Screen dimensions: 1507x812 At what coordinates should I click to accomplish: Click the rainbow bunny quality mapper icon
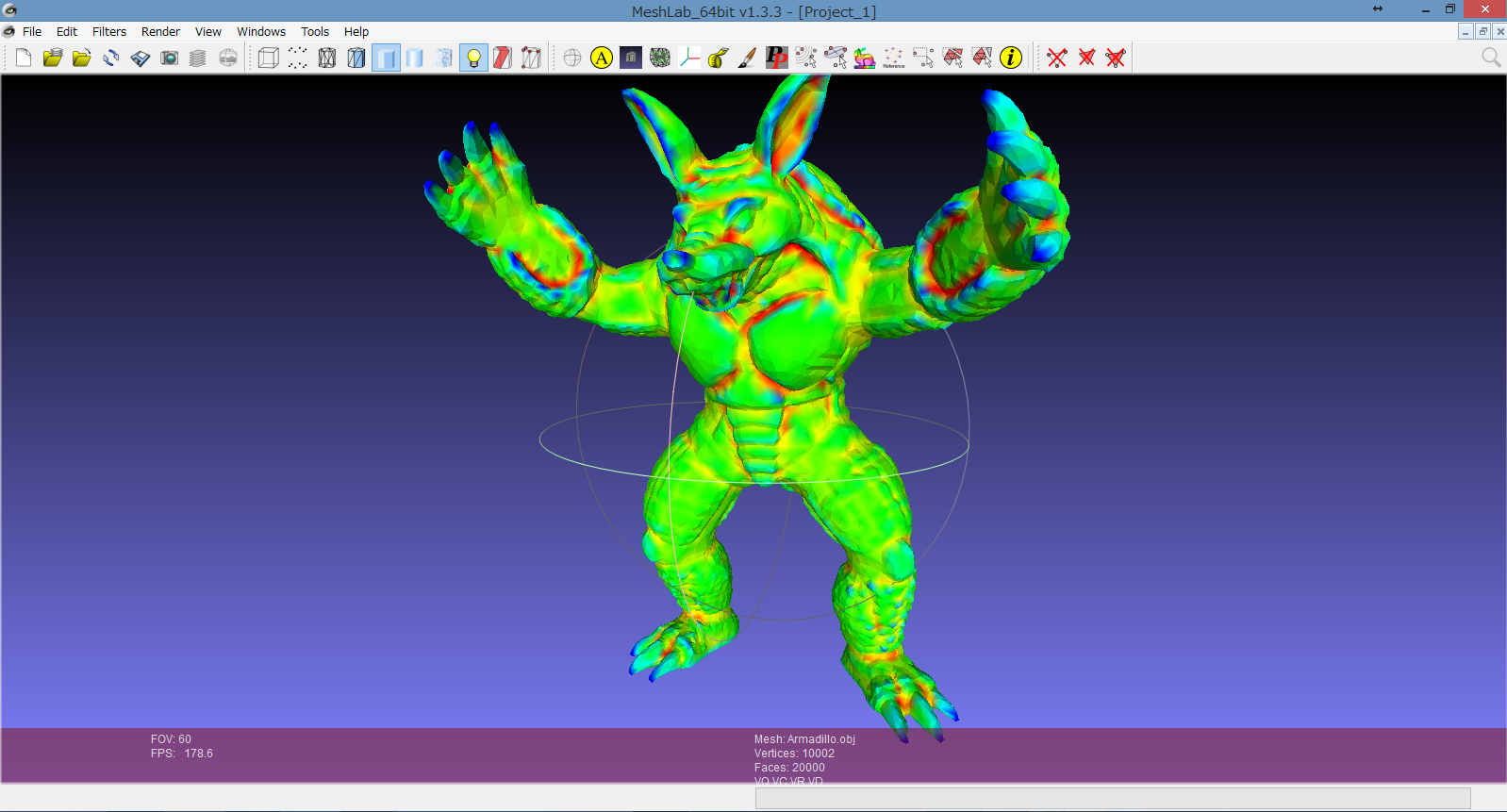pos(865,58)
